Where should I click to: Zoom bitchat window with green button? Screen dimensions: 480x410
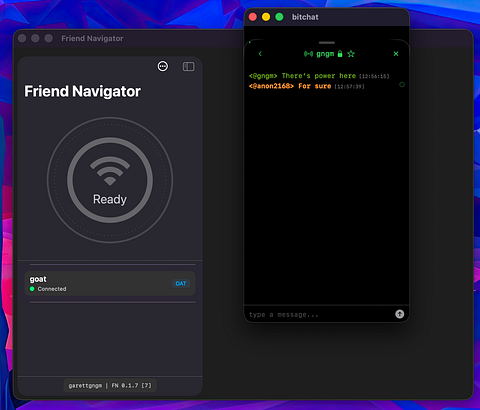279,17
